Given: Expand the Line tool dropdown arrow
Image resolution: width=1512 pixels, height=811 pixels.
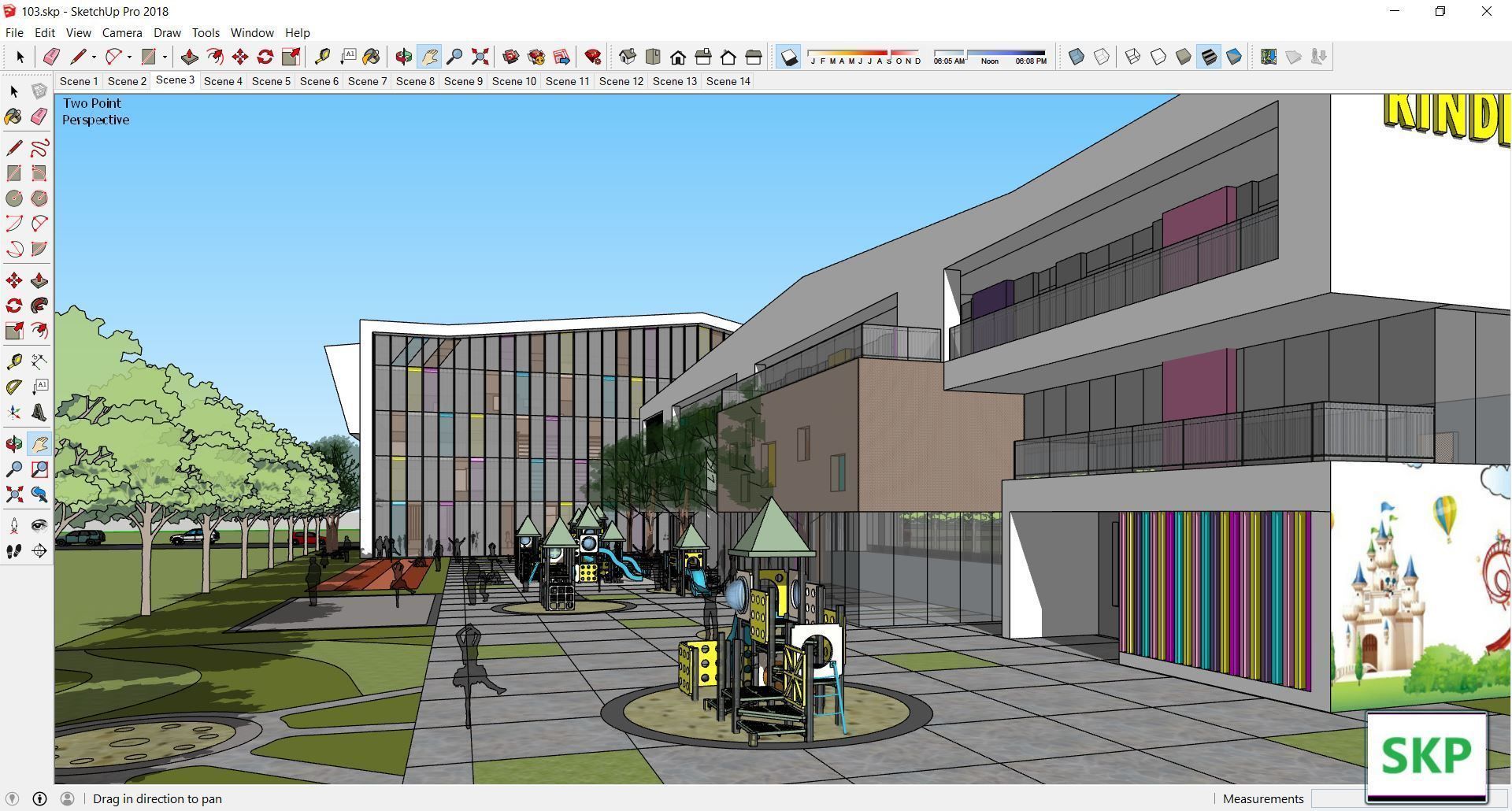Looking at the screenshot, I should click(x=94, y=57).
